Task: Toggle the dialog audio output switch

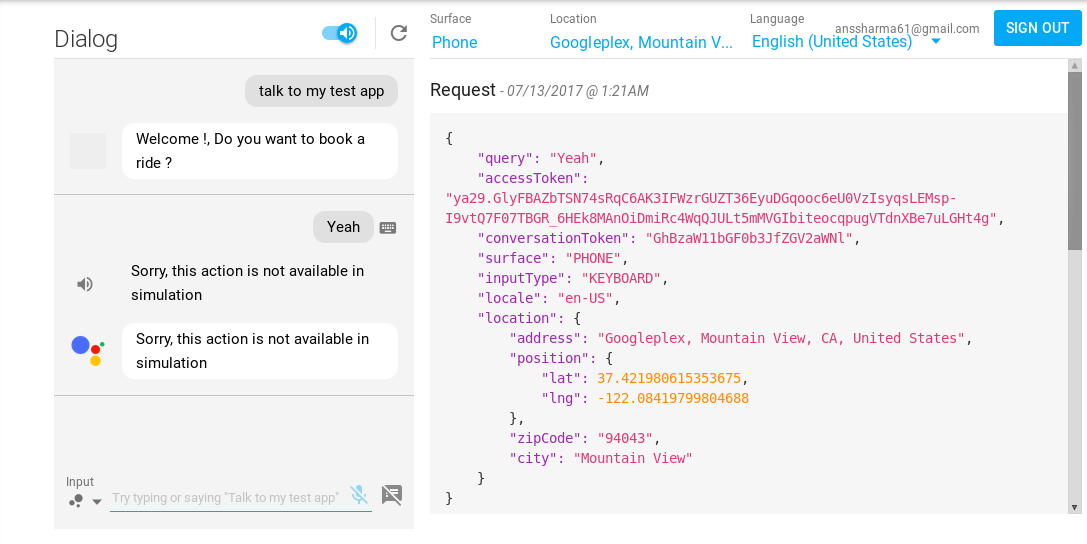Action: [x=340, y=34]
